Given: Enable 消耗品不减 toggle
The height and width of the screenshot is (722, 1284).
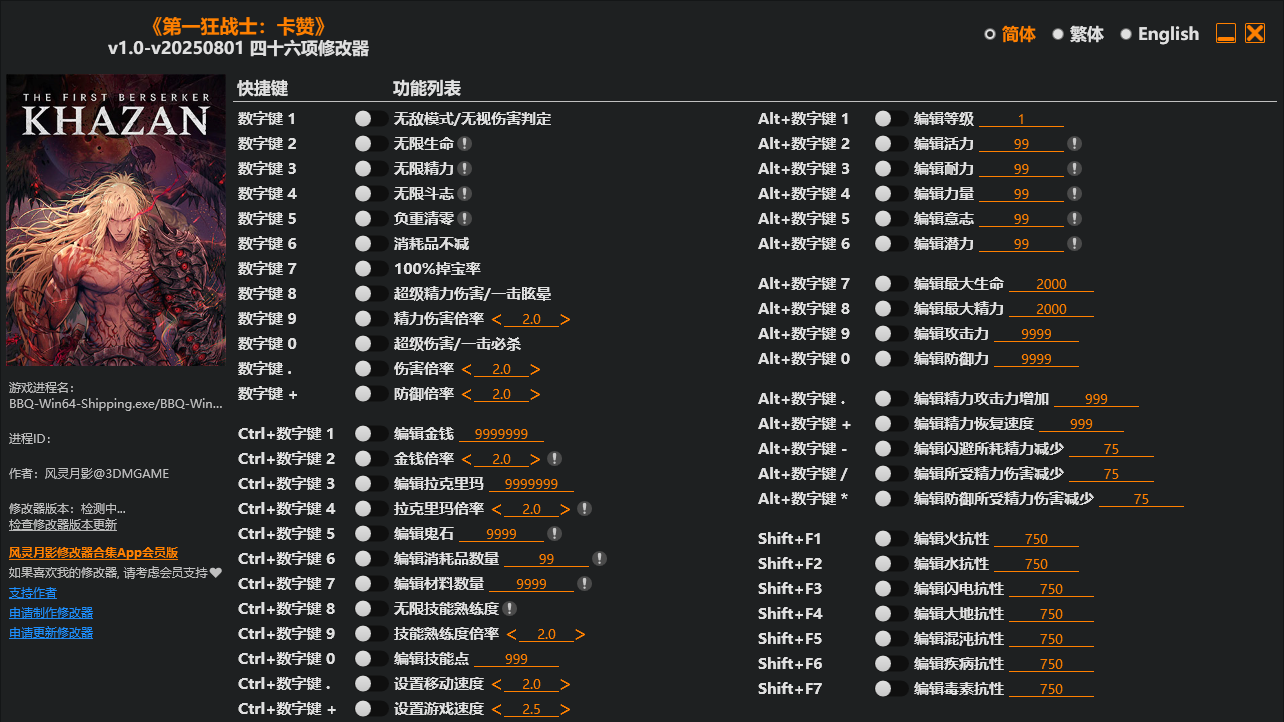Looking at the screenshot, I should tap(371, 244).
